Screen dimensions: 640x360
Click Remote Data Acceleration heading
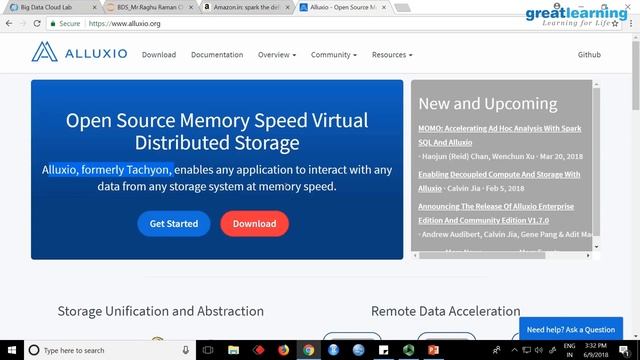pyautogui.click(x=445, y=311)
